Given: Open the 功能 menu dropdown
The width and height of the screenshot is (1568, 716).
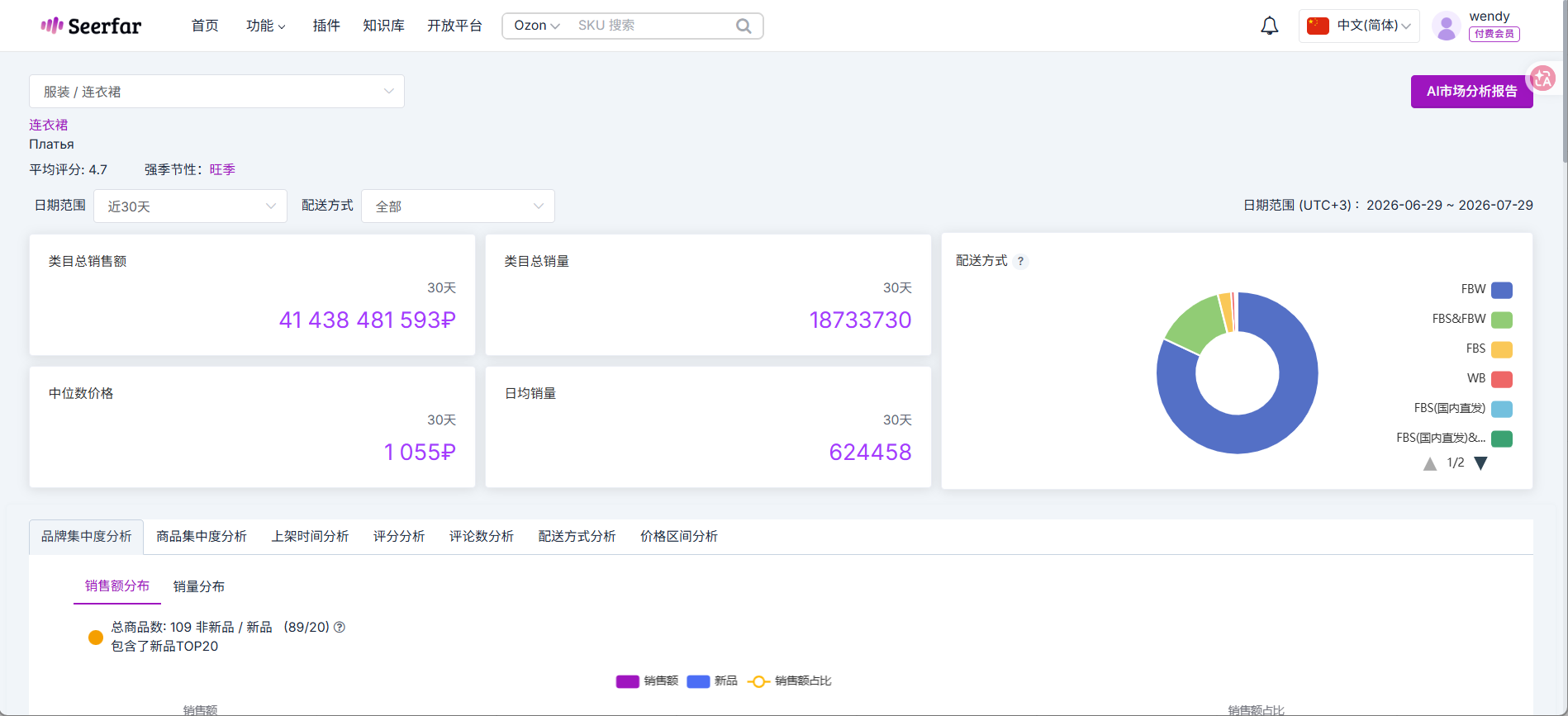Looking at the screenshot, I should pyautogui.click(x=265, y=26).
